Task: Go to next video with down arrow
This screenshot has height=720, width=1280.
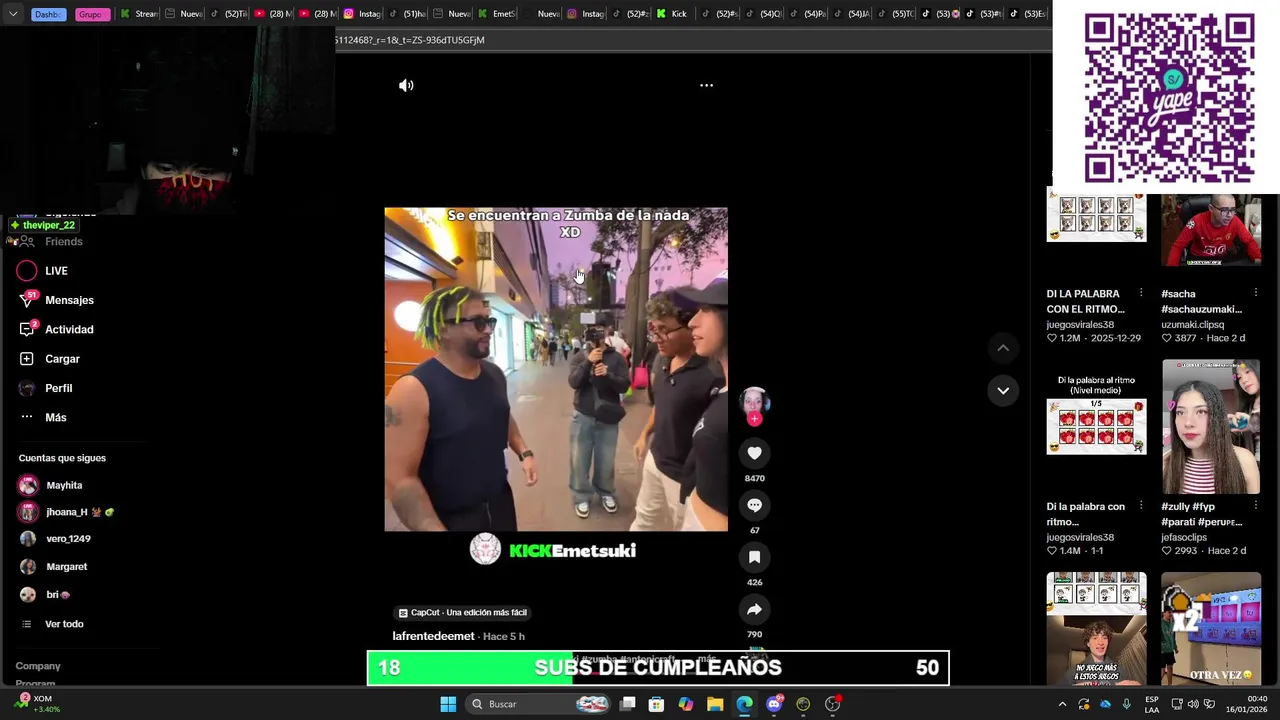Action: 1003,390
